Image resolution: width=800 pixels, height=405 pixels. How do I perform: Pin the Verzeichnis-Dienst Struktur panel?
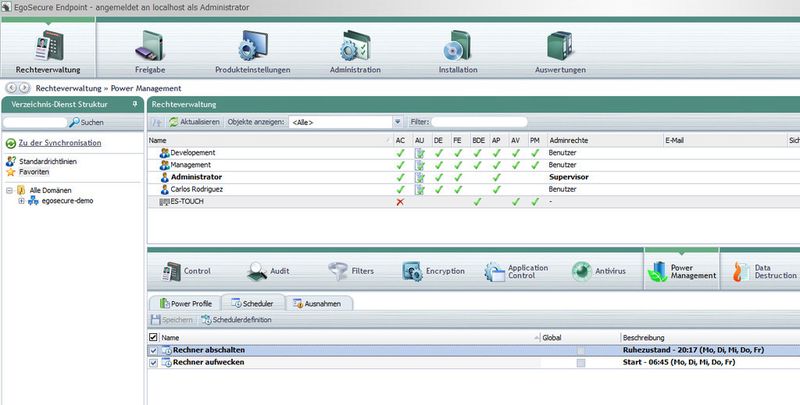(135, 104)
